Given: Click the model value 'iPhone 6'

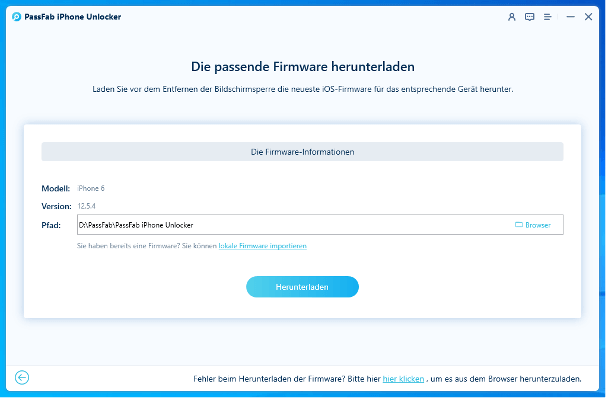Looking at the screenshot, I should [x=91, y=188].
